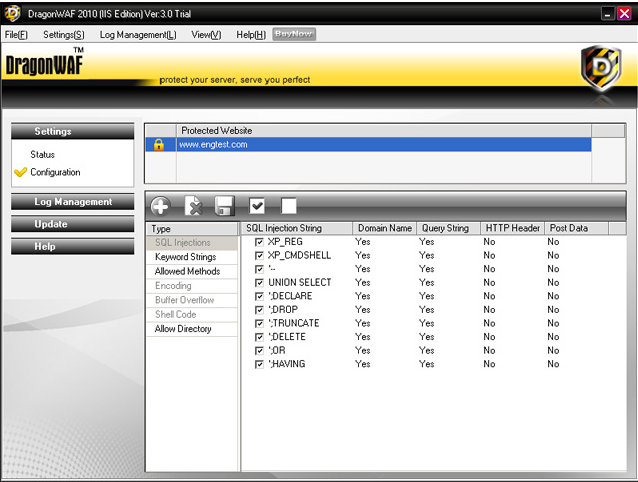Click the Protected Website column header
Viewport: 638px width, 482px height.
(x=384, y=131)
